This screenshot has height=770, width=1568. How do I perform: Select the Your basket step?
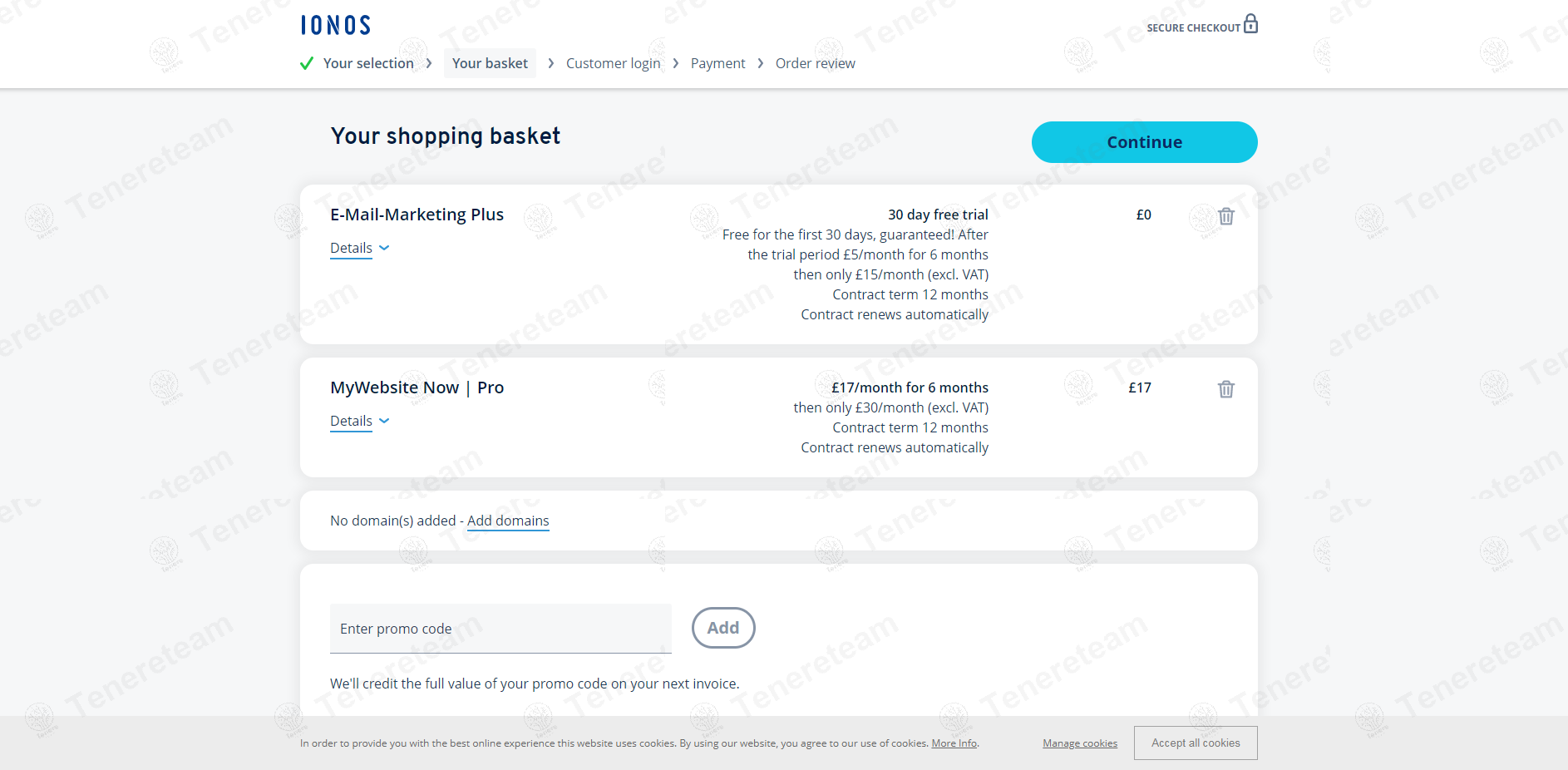point(490,63)
